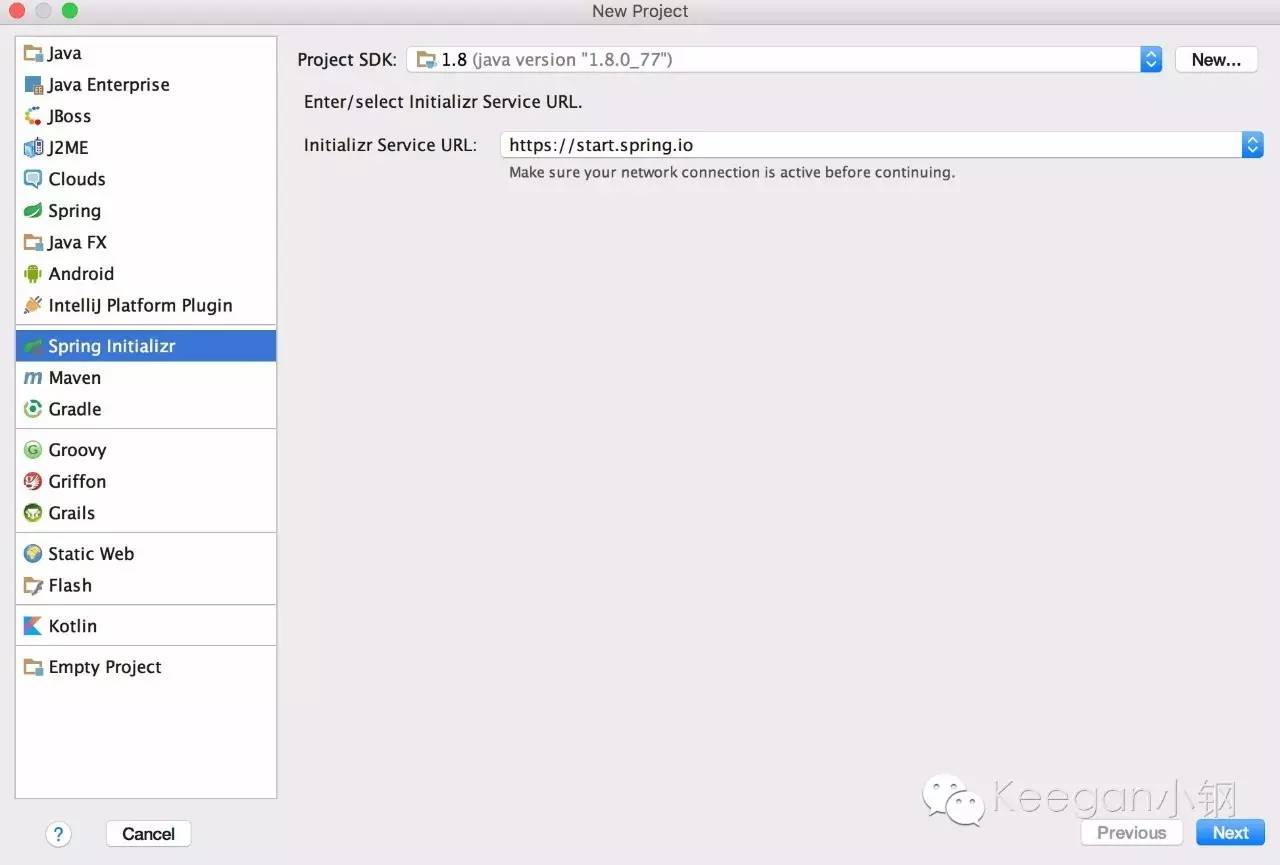The width and height of the screenshot is (1280, 865).
Task: Click the New... SDK button
Action: point(1216,60)
